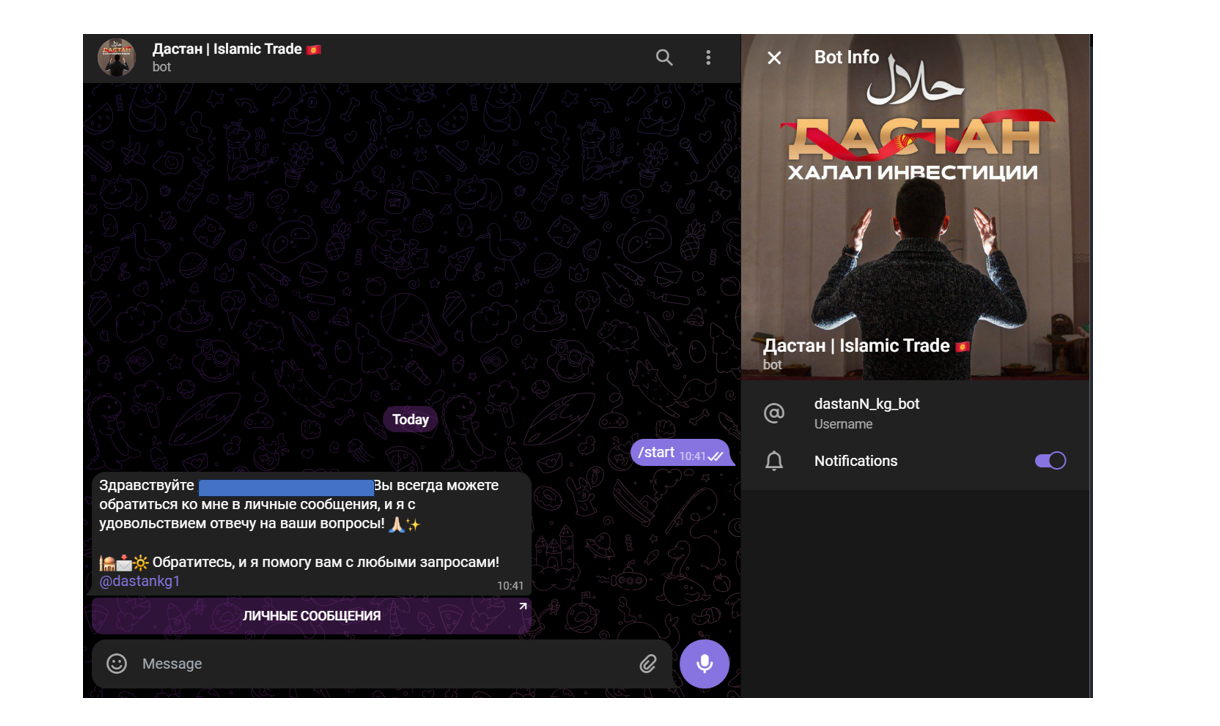Click the ЛИЧНЫЕ СООБЩЕНИЯ button
This screenshot has width=1220, height=726.
pos(312,616)
